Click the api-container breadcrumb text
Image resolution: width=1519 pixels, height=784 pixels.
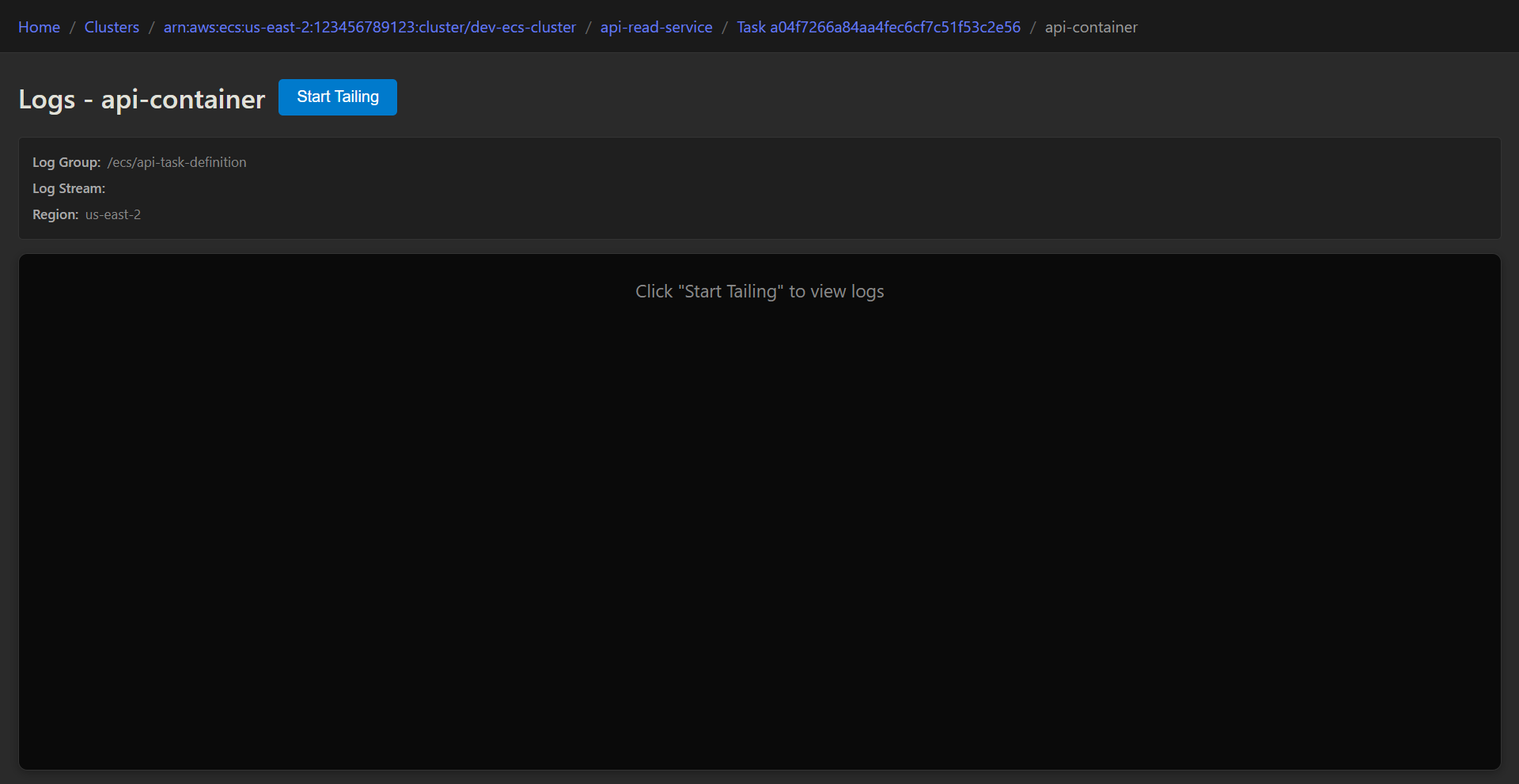click(x=1091, y=27)
